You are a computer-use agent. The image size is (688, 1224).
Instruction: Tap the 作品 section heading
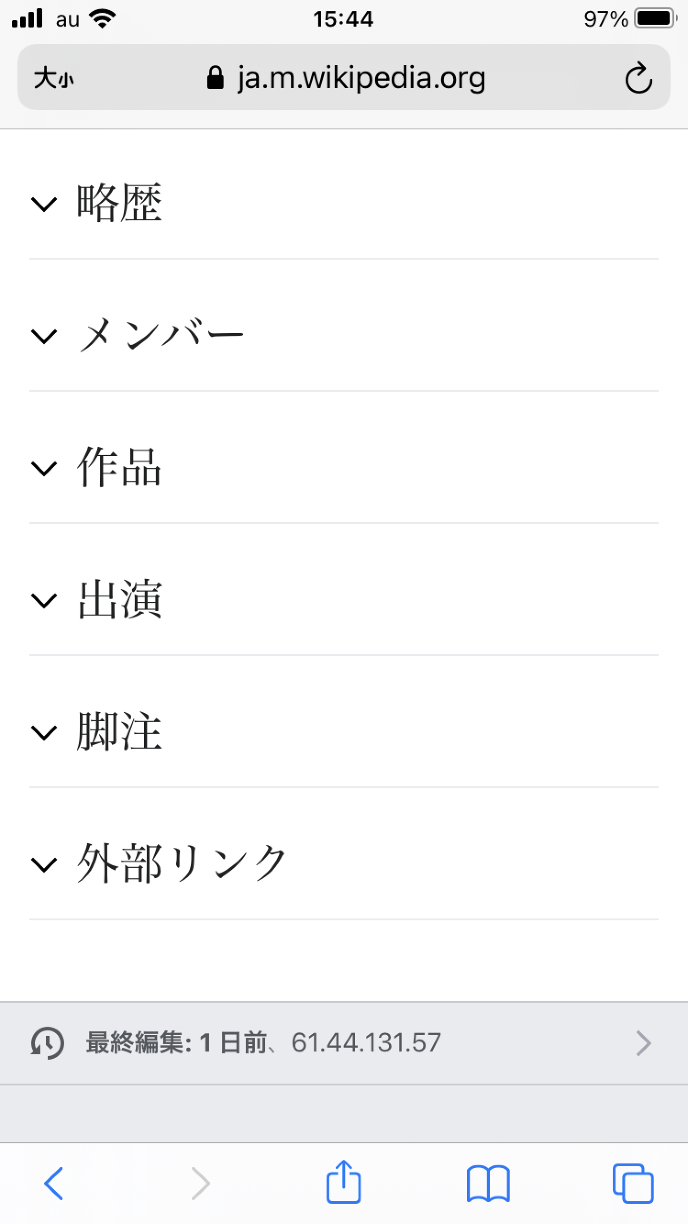point(120,468)
